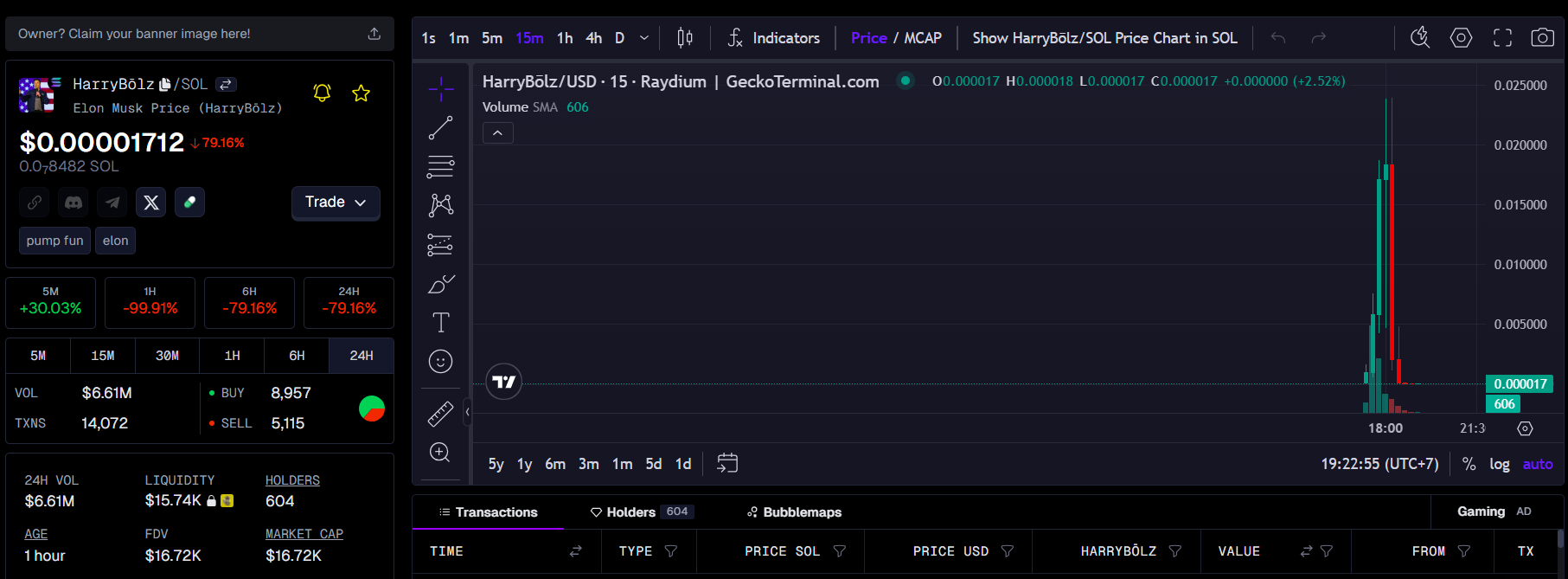This screenshot has height=579, width=1568.
Task: Open the Trade dropdown
Action: click(336, 203)
